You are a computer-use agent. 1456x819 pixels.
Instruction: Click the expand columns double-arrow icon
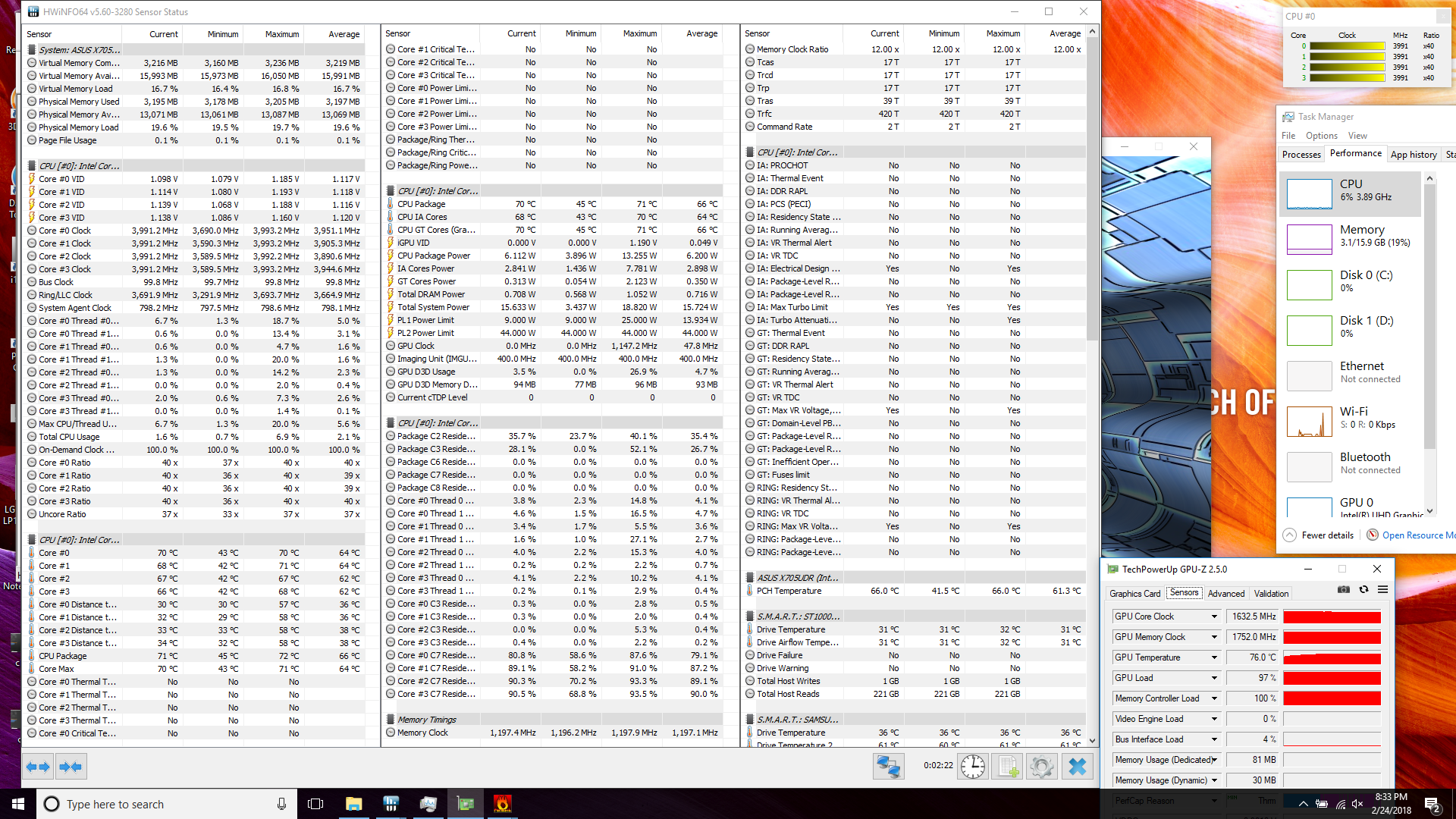(x=38, y=767)
